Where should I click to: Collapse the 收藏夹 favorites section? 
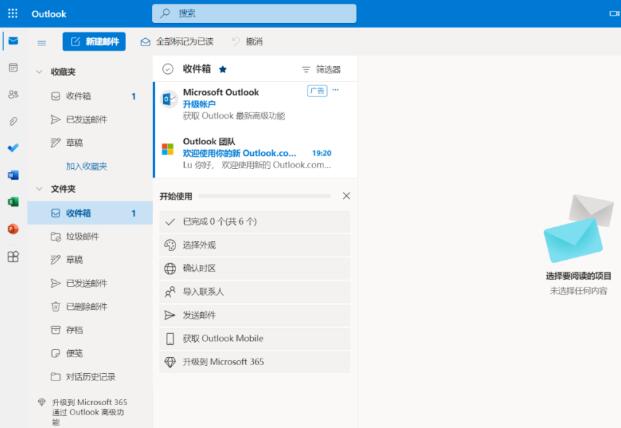click(x=39, y=72)
